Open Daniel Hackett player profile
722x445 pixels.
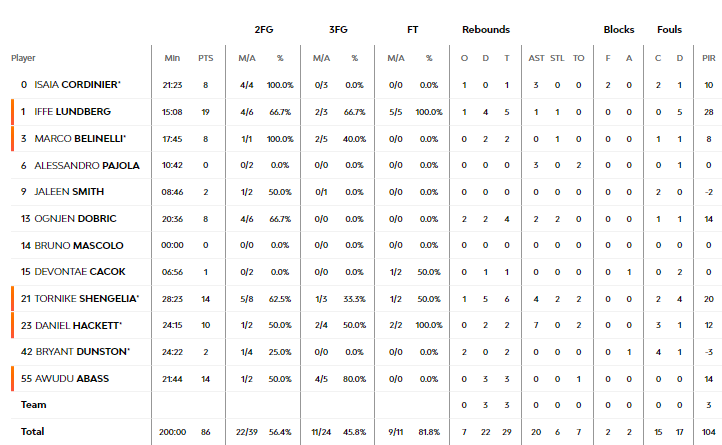point(78,325)
